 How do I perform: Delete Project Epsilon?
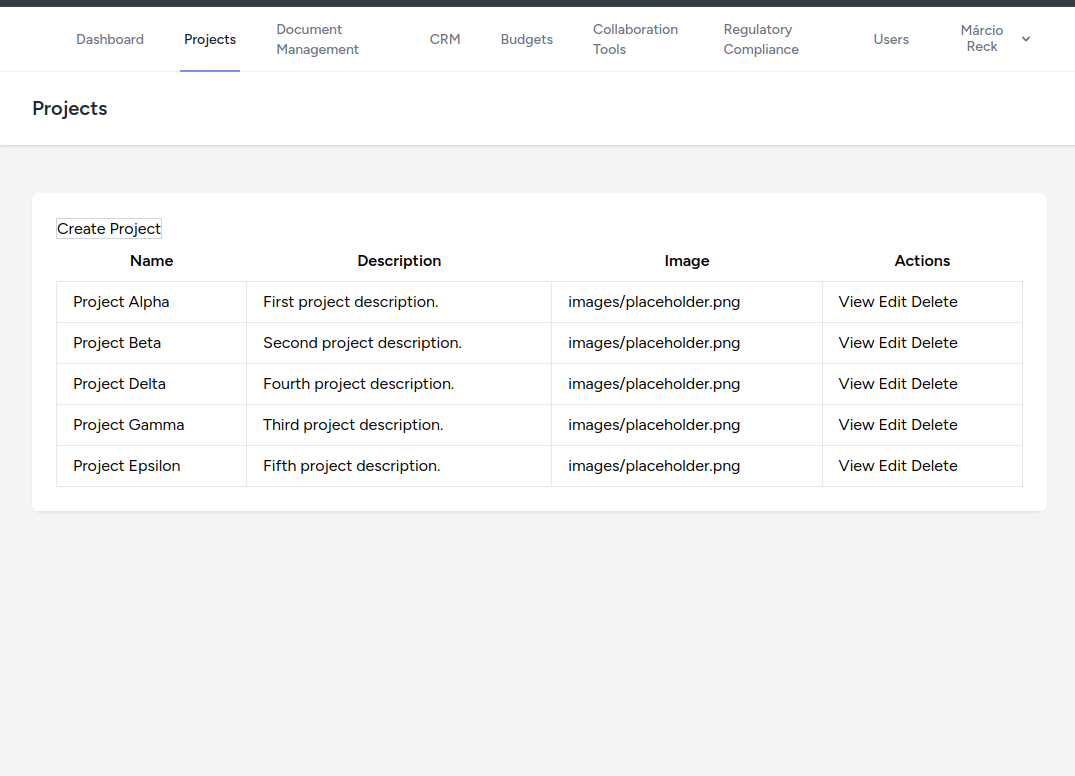pos(934,466)
